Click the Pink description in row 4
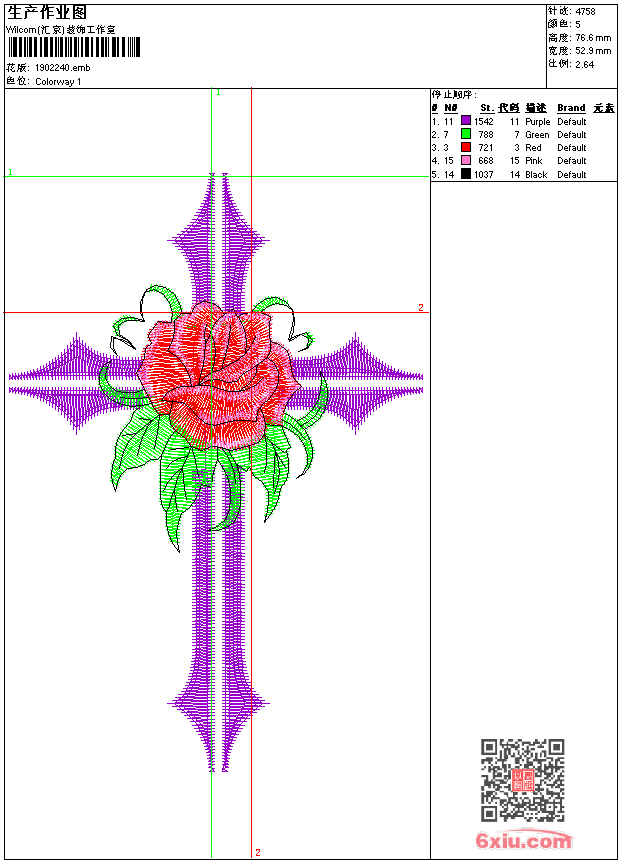 click(534, 161)
